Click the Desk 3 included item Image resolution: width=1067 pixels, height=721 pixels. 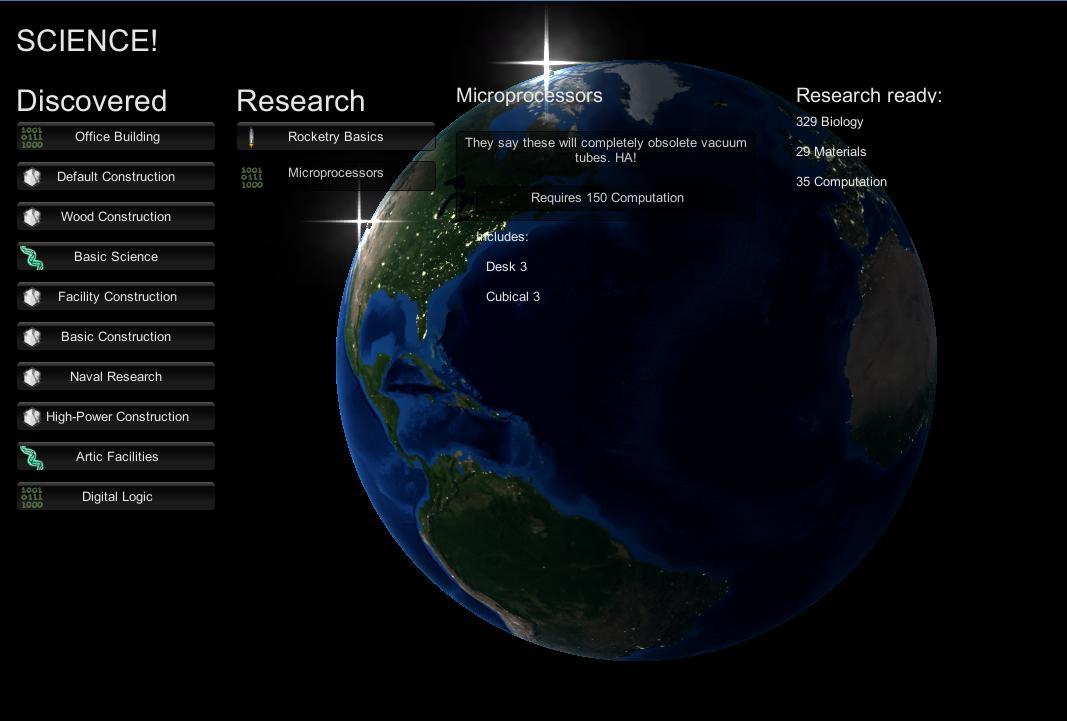tap(506, 267)
